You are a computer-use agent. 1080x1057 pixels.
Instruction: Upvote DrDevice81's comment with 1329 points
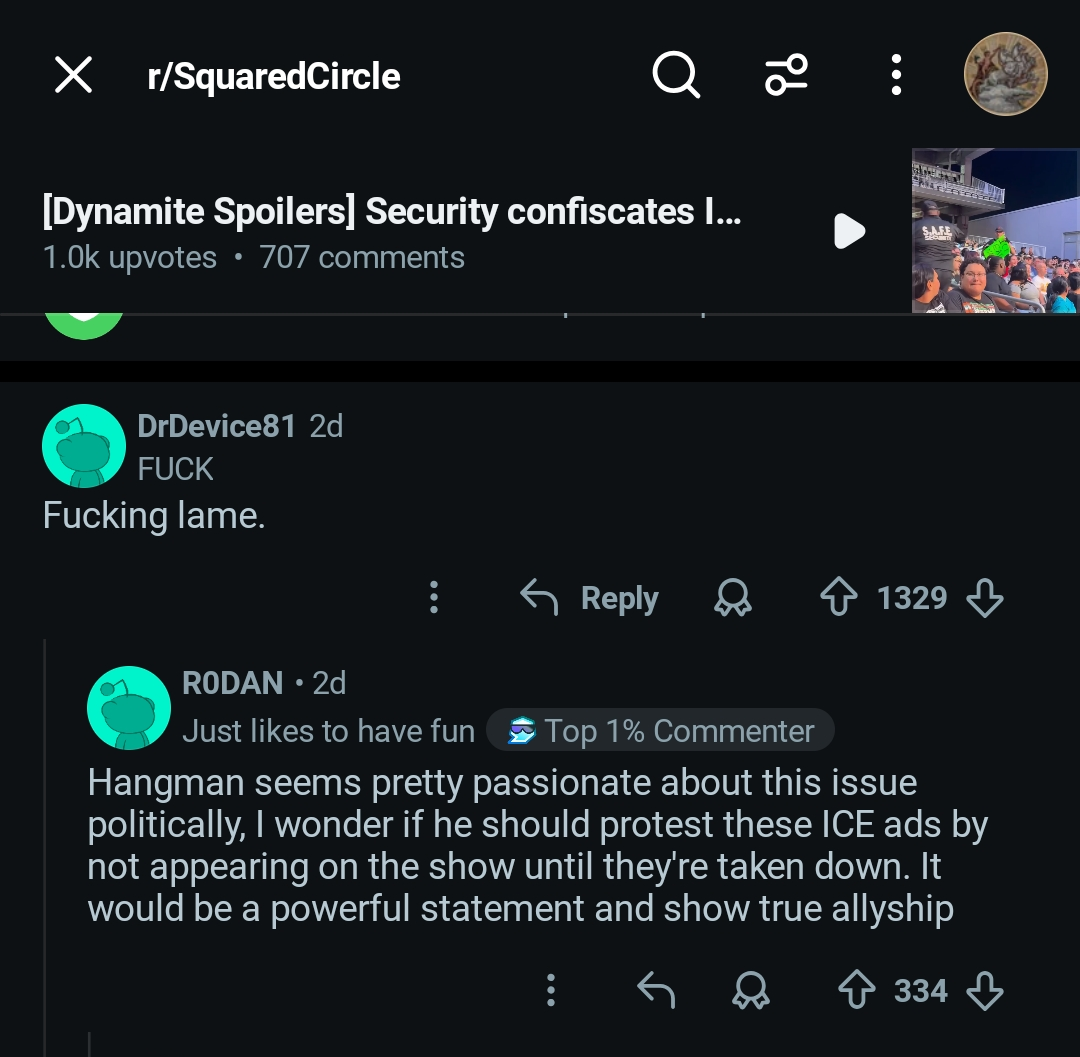click(x=838, y=598)
